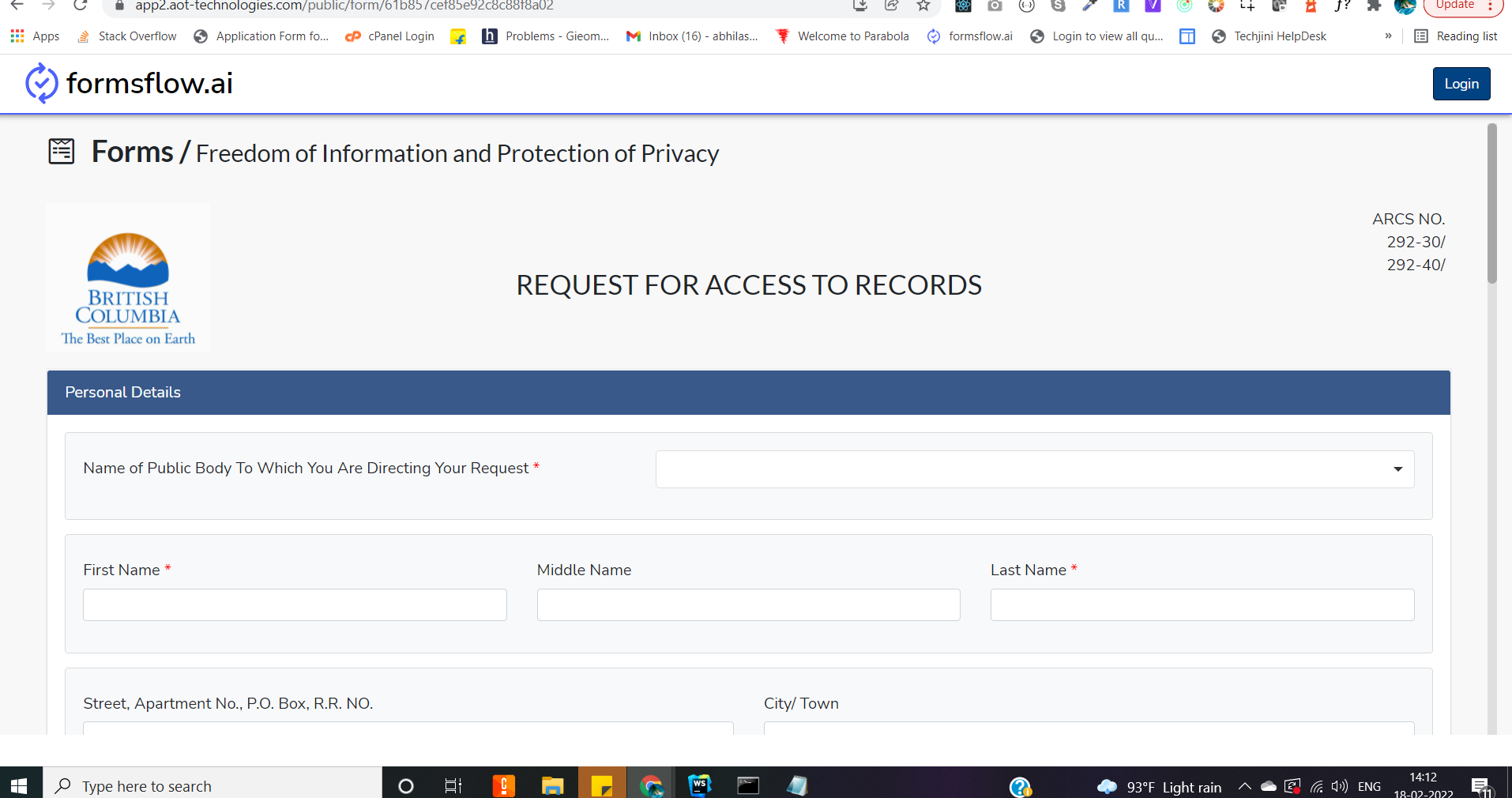This screenshot has width=1512, height=798.
Task: Click the volume icon in the system tray
Action: pyautogui.click(x=1341, y=785)
